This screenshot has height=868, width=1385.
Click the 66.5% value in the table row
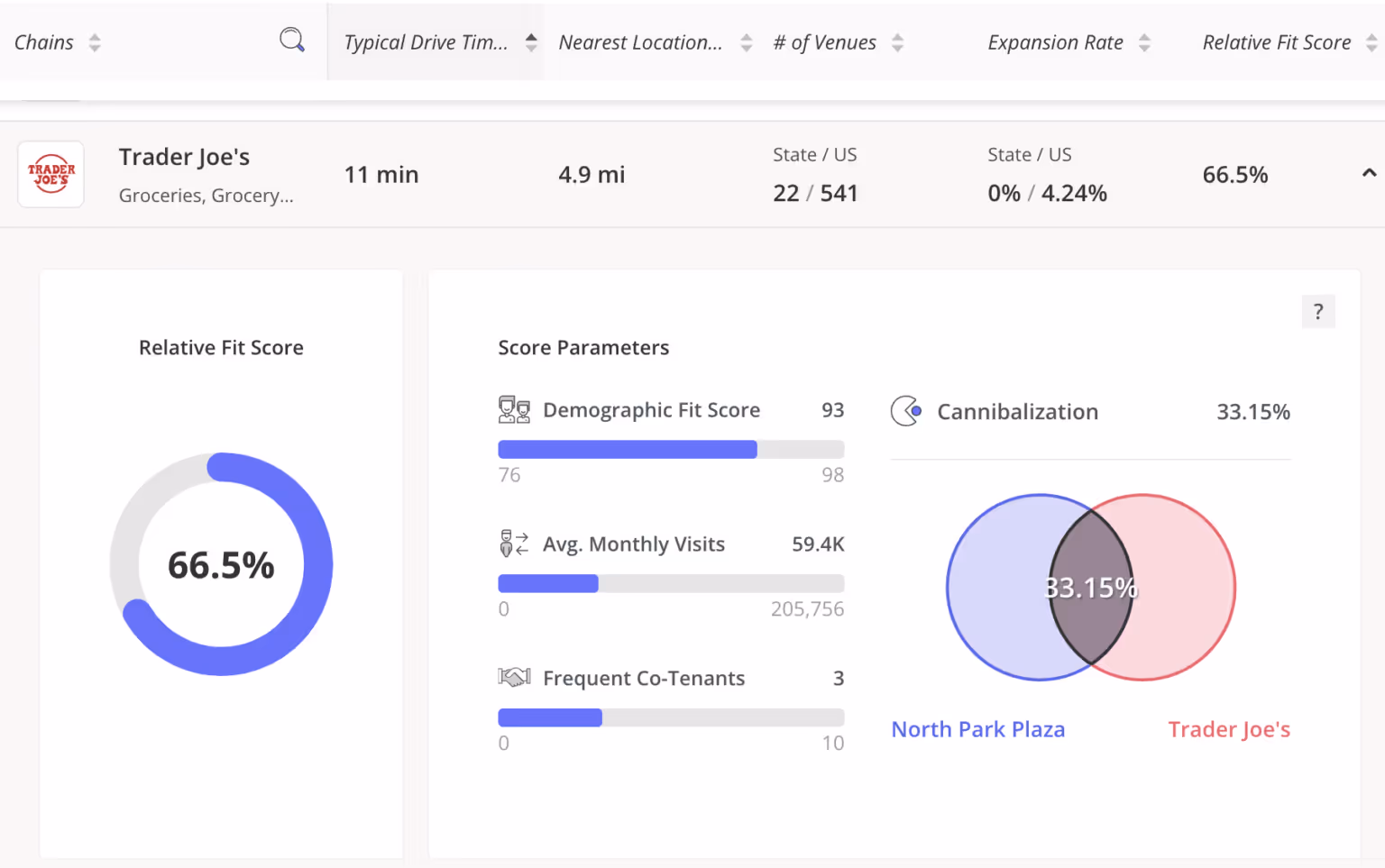[1235, 175]
